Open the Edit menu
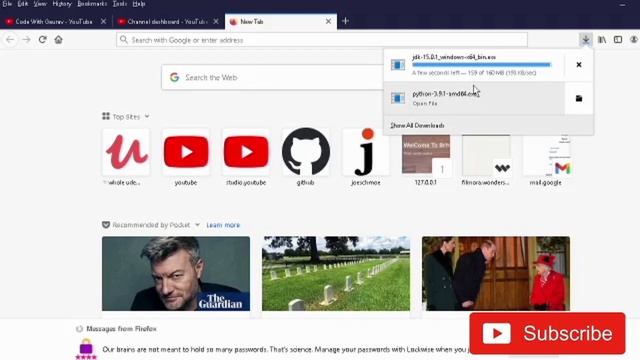 point(23,4)
